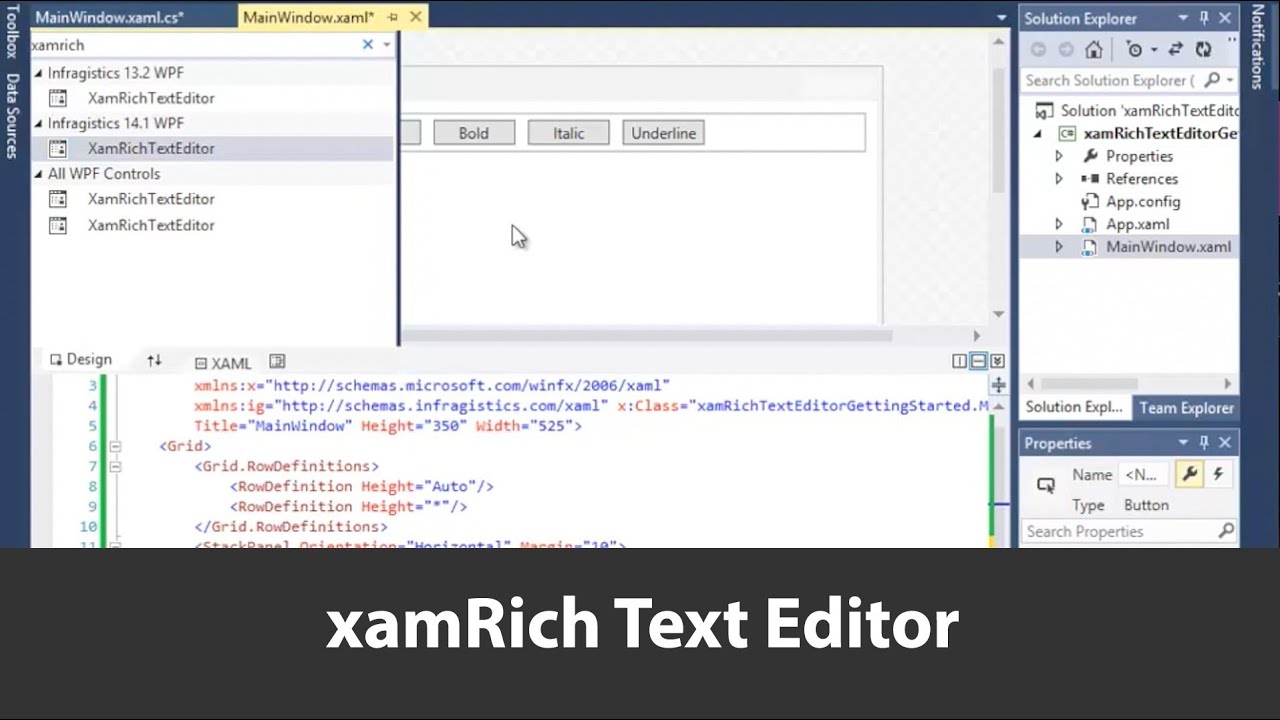Collapse the Infragistics 13.2 WPF group
Image resolution: width=1280 pixels, height=720 pixels.
(39, 73)
